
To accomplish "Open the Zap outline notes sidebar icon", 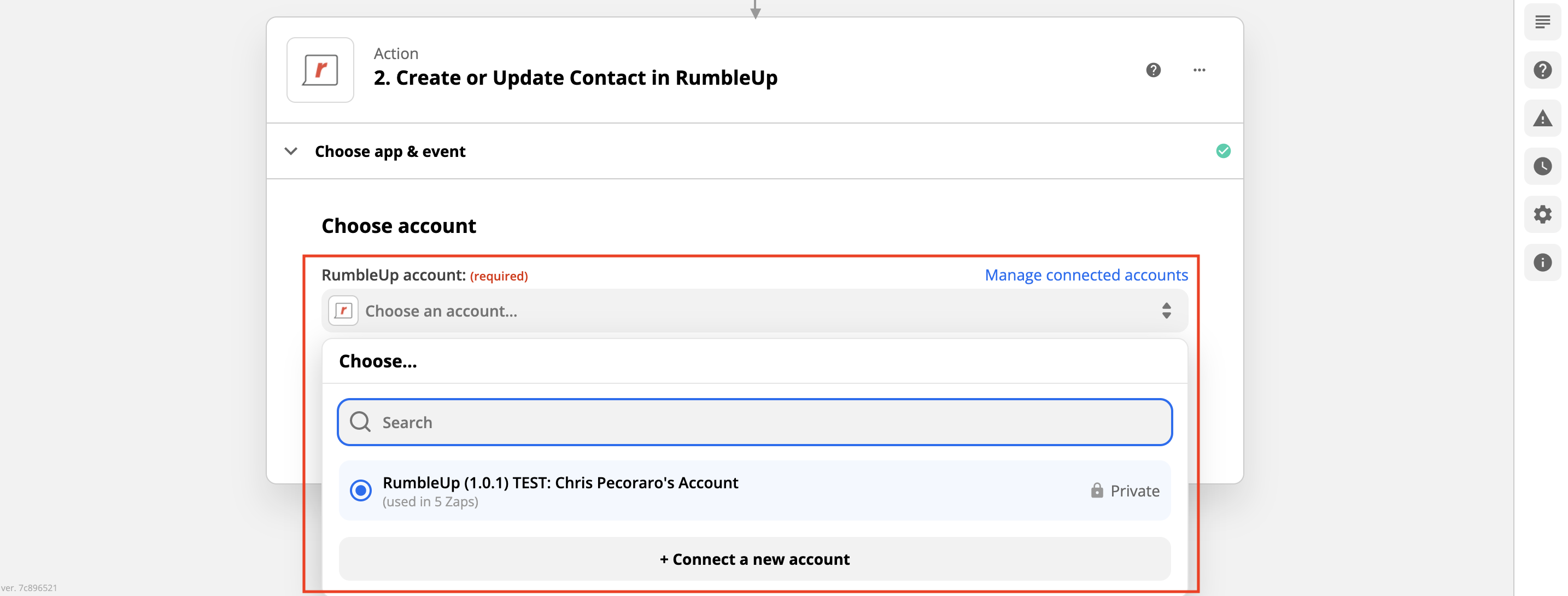I will click(1542, 22).
